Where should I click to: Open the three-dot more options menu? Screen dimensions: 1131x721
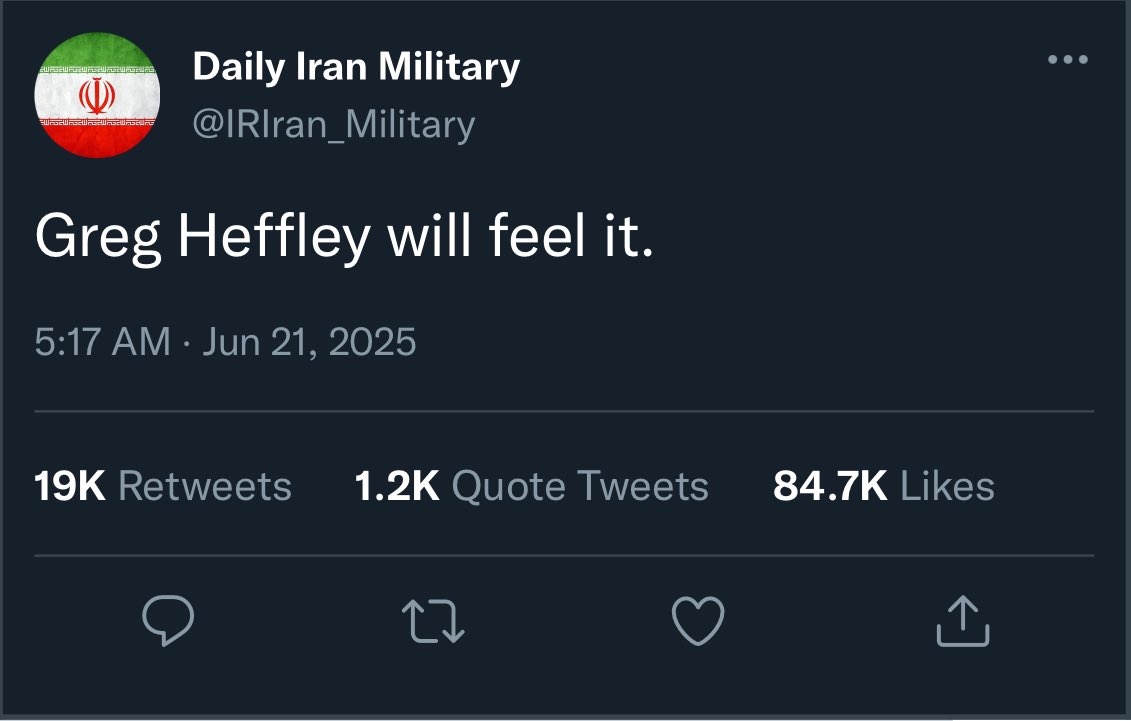[1067, 60]
